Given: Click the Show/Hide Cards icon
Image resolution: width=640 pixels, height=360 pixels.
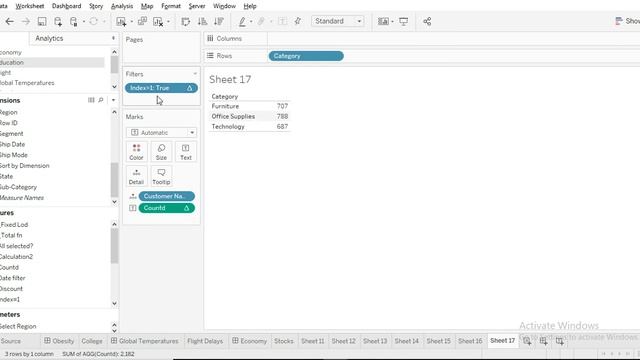Looking at the screenshot, I should [383, 22].
